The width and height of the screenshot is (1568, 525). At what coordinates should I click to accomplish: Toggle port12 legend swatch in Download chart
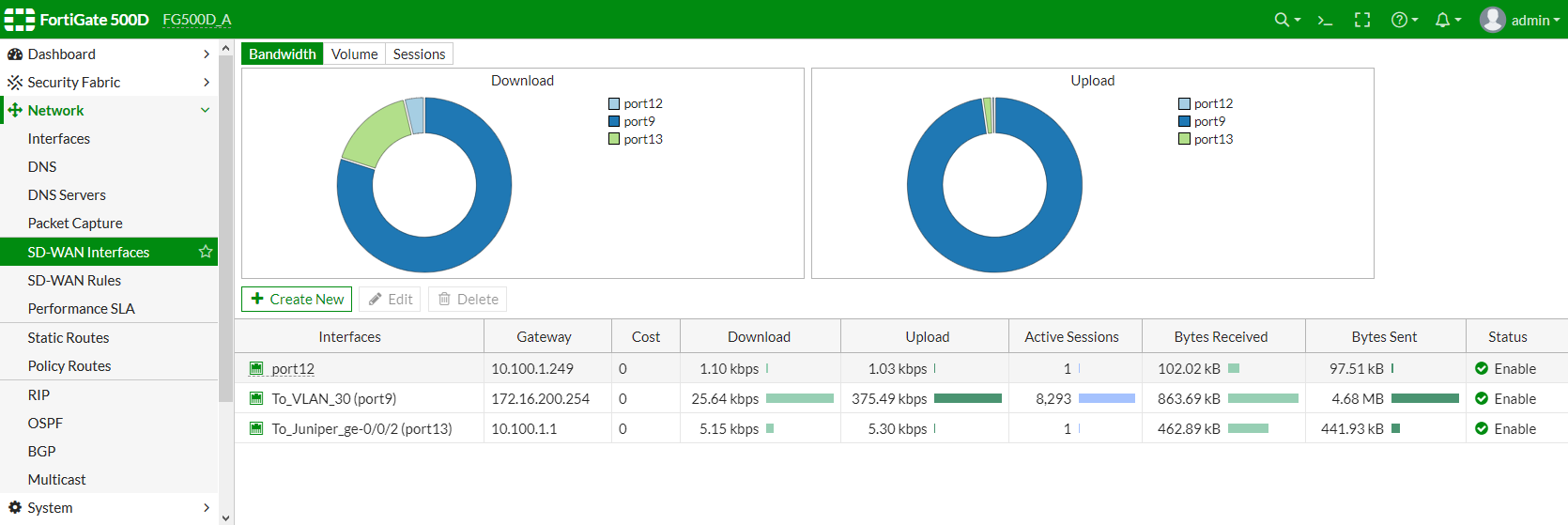614,104
